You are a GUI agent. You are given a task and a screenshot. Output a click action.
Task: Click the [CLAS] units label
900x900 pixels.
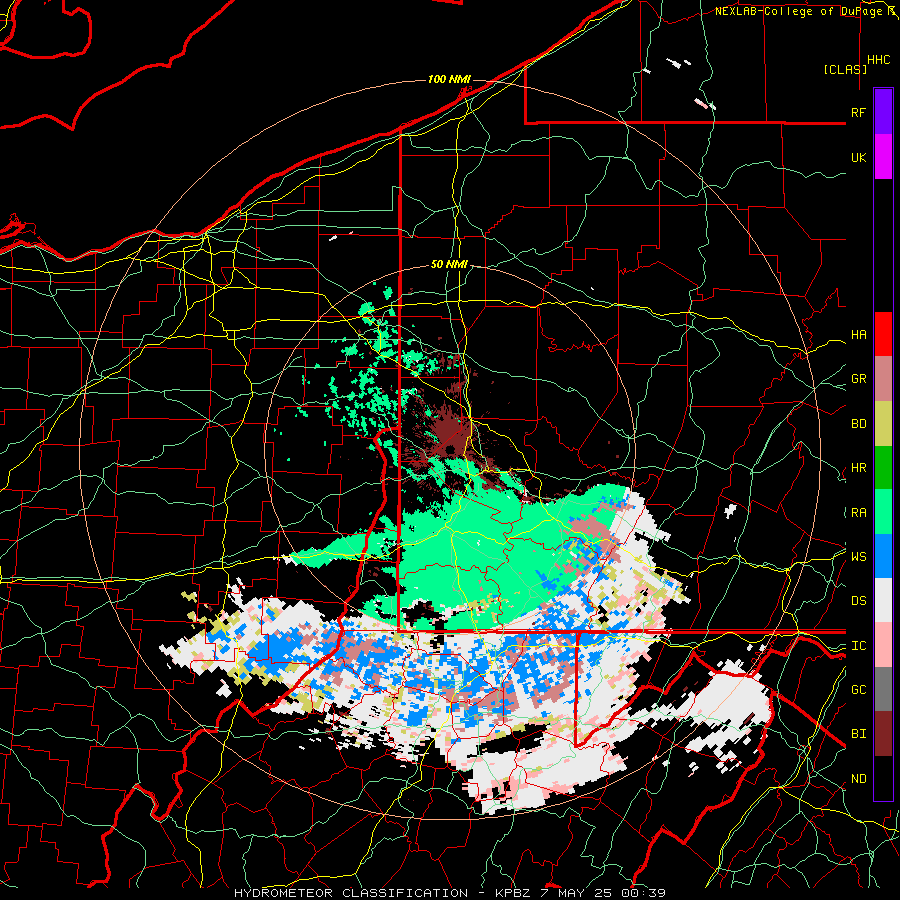point(845,69)
